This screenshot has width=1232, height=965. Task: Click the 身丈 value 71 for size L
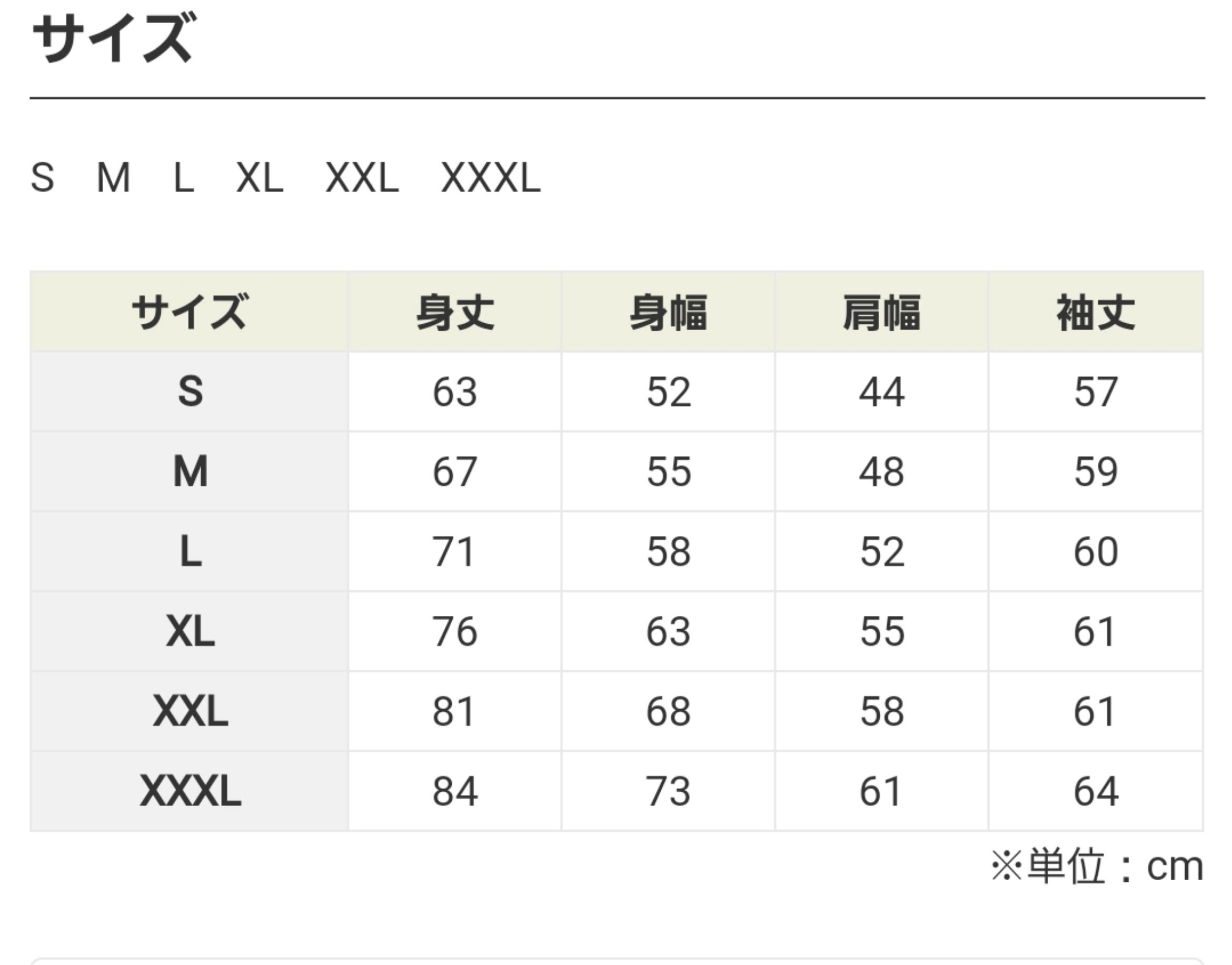tap(454, 551)
